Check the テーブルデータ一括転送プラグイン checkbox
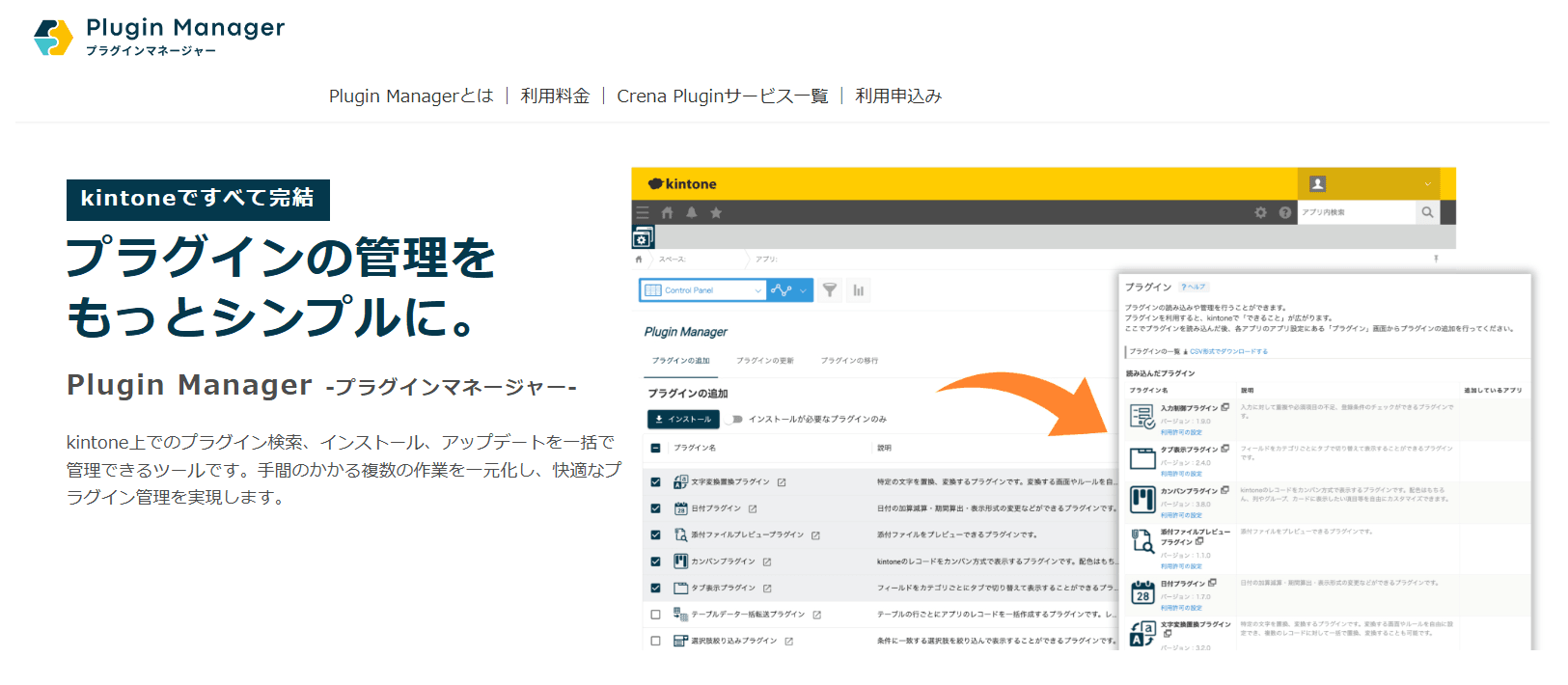The width and height of the screenshot is (1568, 685). (656, 615)
